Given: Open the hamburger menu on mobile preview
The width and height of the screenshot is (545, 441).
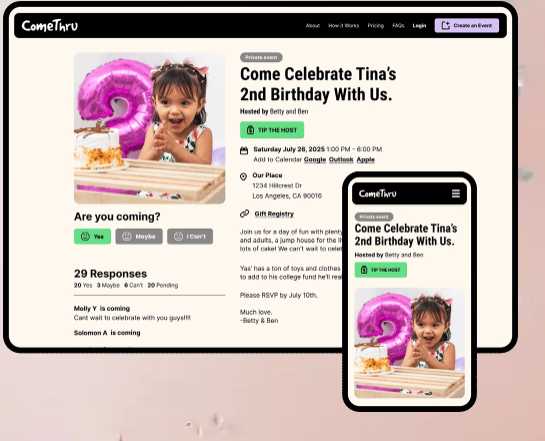Looking at the screenshot, I should pyautogui.click(x=456, y=194).
